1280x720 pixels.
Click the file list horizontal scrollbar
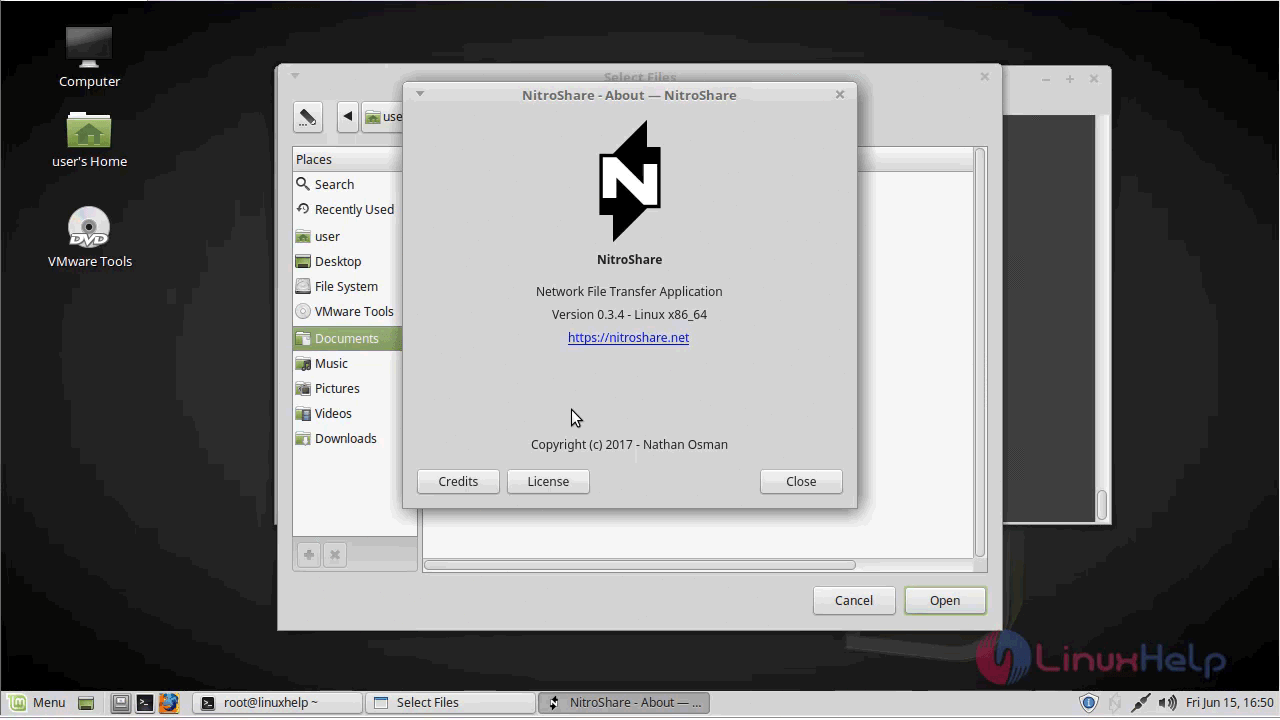(640, 565)
